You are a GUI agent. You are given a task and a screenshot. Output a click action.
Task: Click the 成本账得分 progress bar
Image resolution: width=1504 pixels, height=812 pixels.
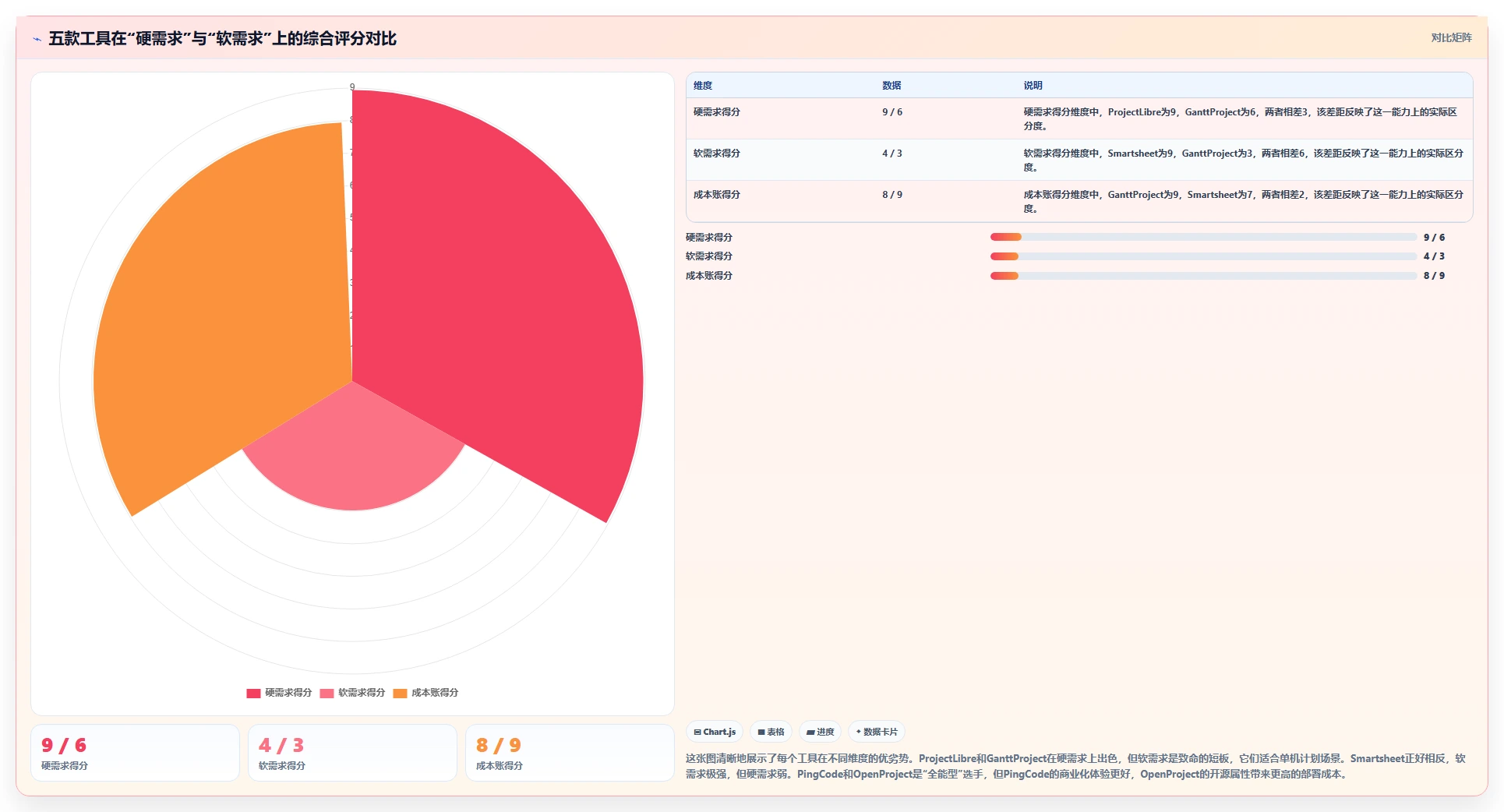point(1203,276)
